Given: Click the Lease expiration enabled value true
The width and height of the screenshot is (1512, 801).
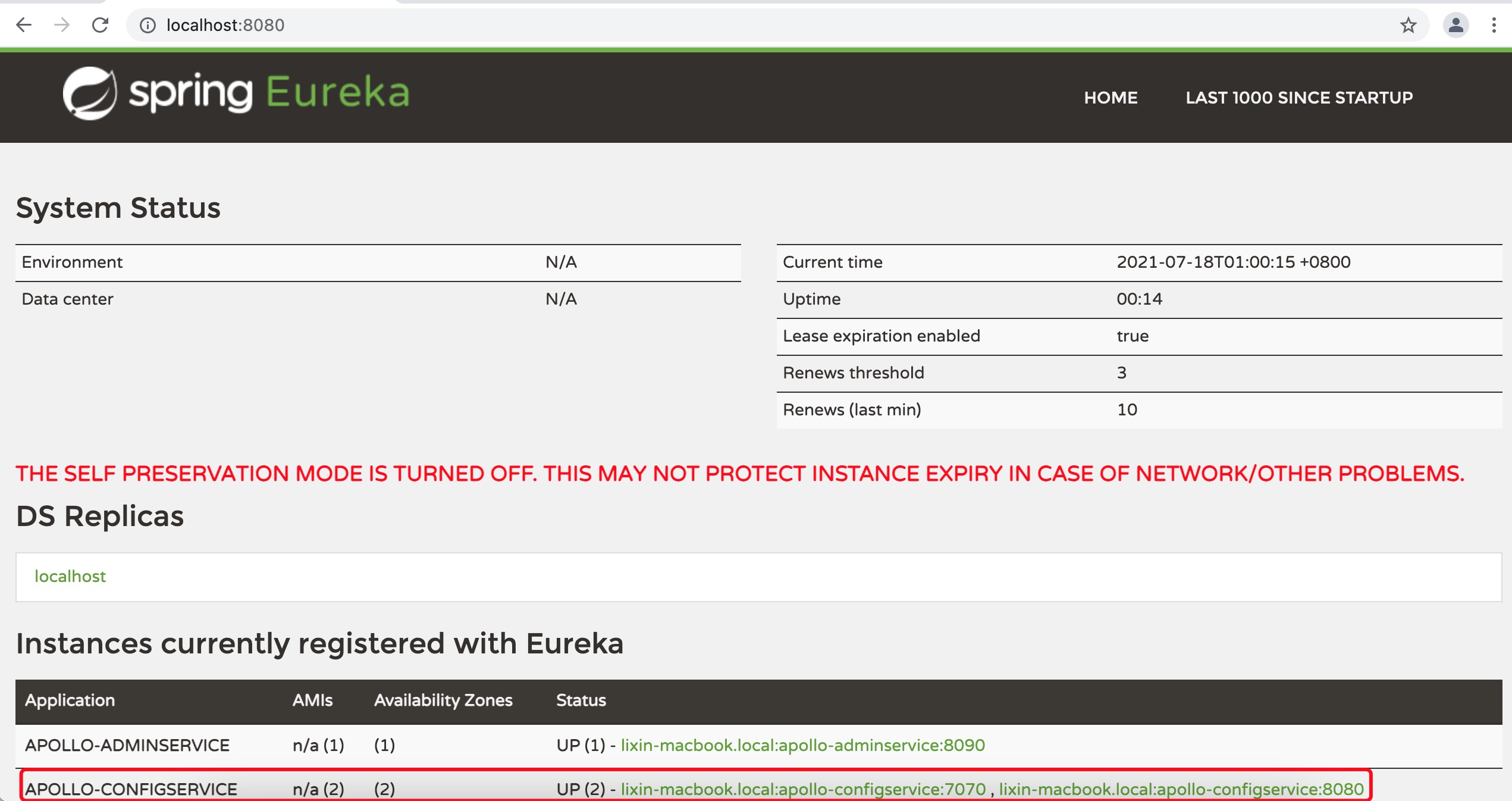Looking at the screenshot, I should click(x=1133, y=336).
